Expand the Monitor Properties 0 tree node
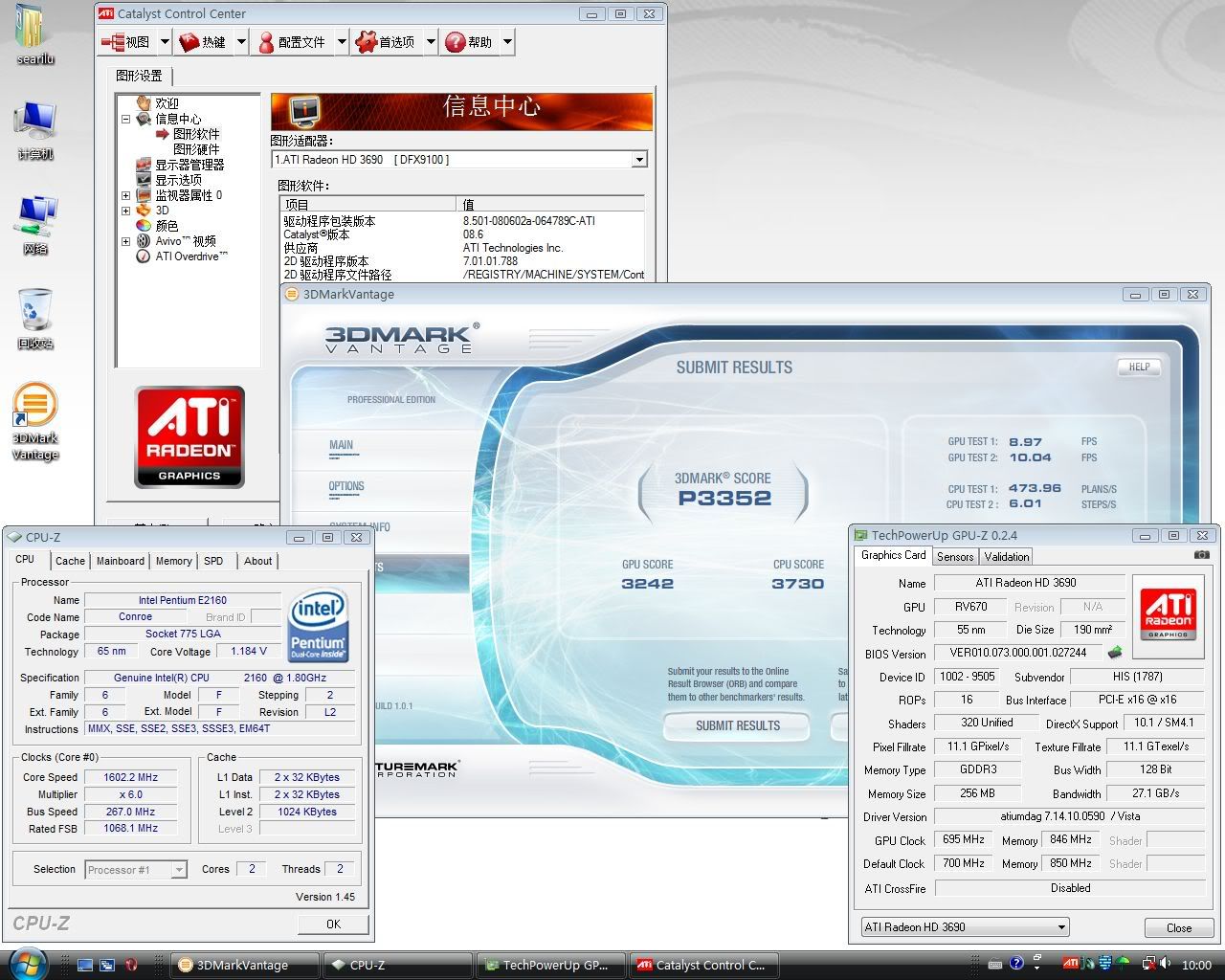 pos(125,195)
